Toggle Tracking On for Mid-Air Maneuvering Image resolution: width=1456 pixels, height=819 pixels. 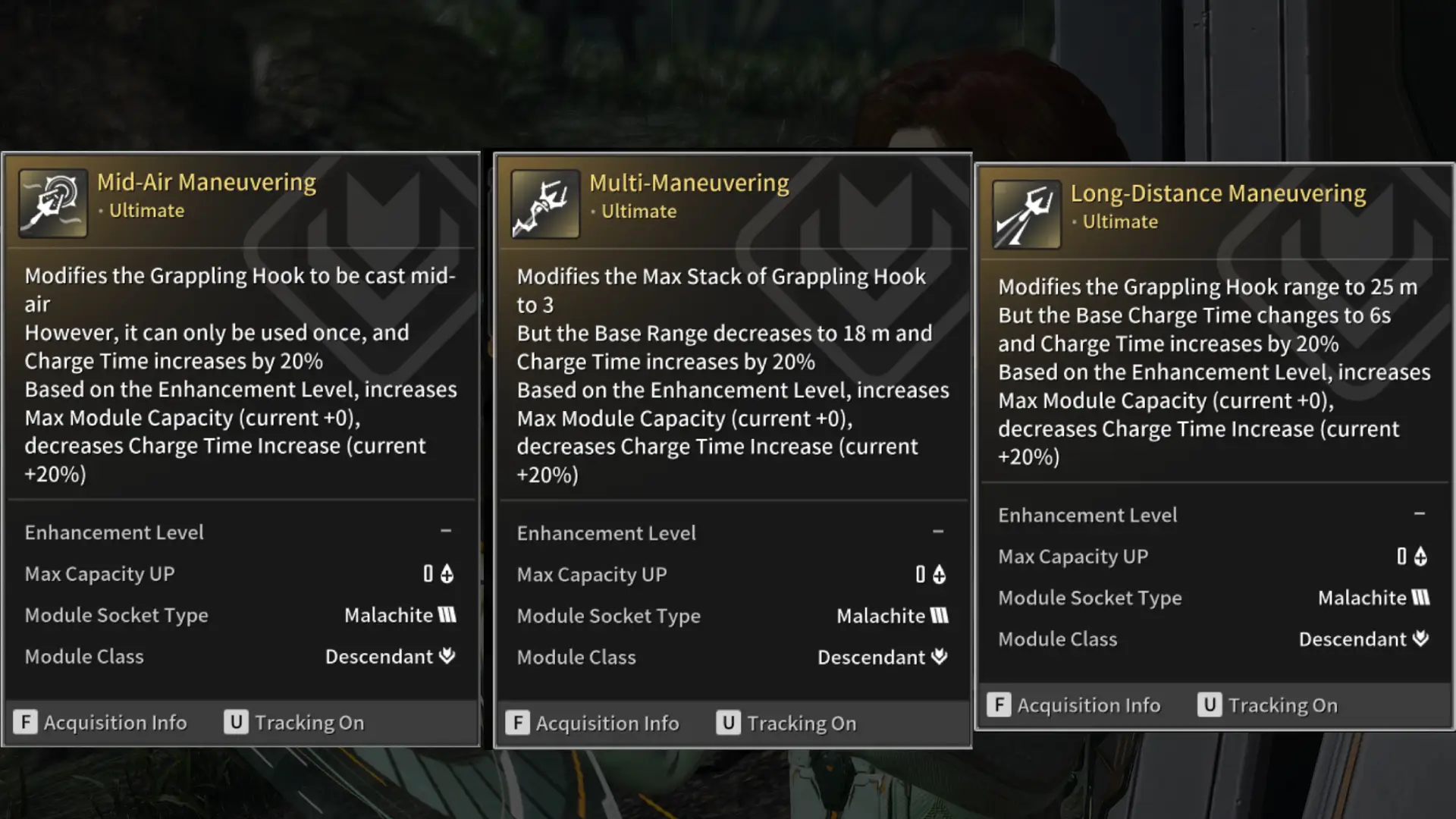click(x=294, y=723)
